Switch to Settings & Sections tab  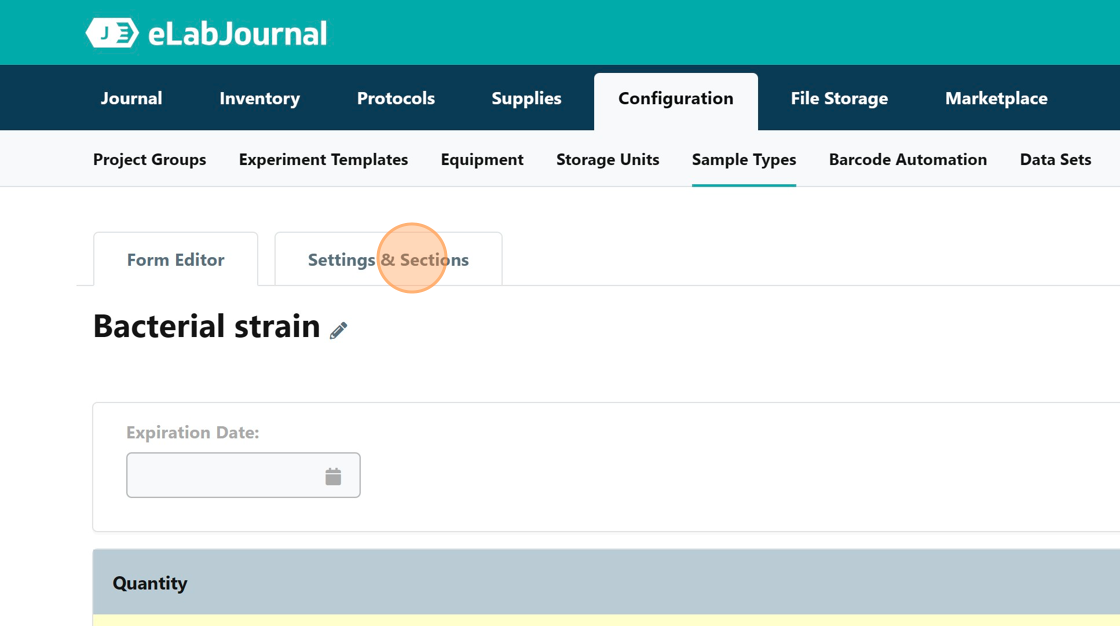click(x=389, y=259)
